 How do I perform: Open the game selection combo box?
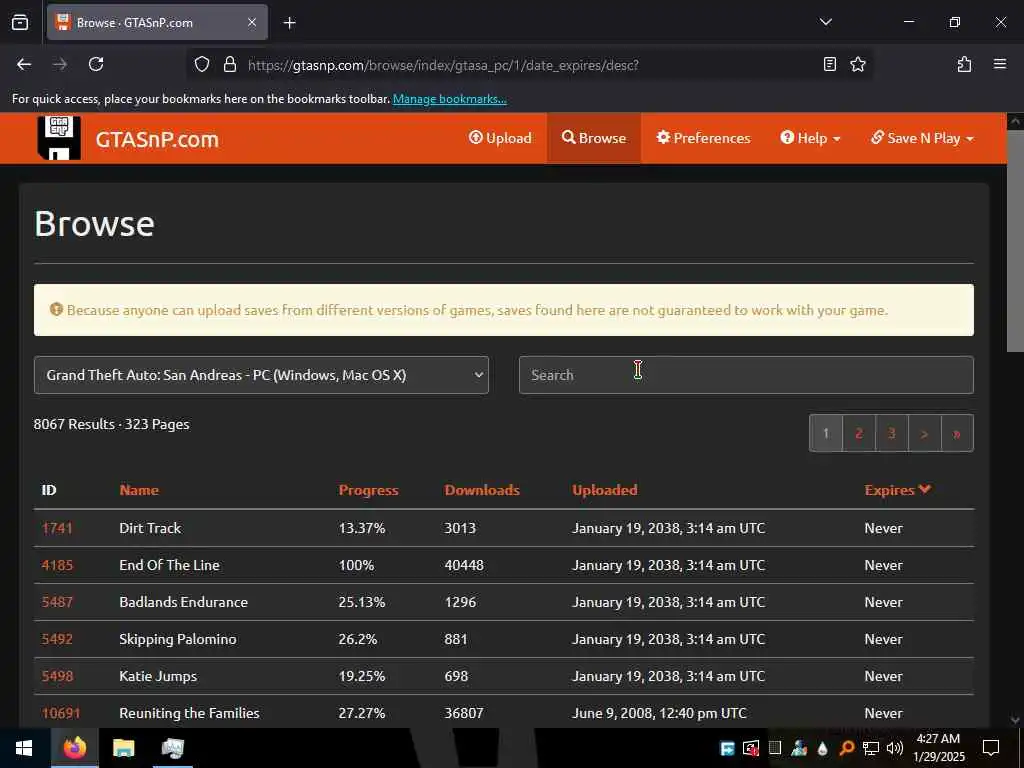pos(261,375)
